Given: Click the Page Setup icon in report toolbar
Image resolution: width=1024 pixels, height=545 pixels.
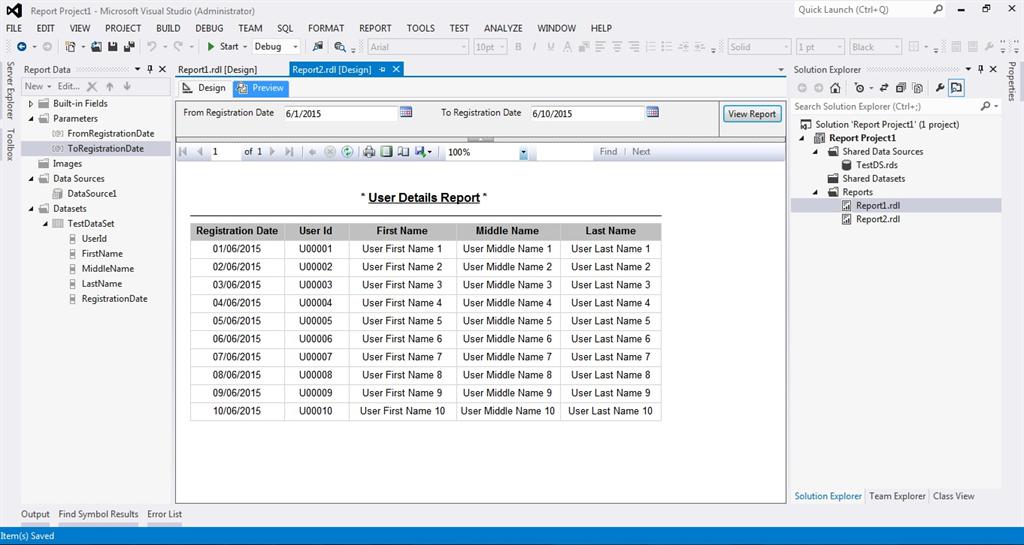Looking at the screenshot, I should pyautogui.click(x=403, y=152).
